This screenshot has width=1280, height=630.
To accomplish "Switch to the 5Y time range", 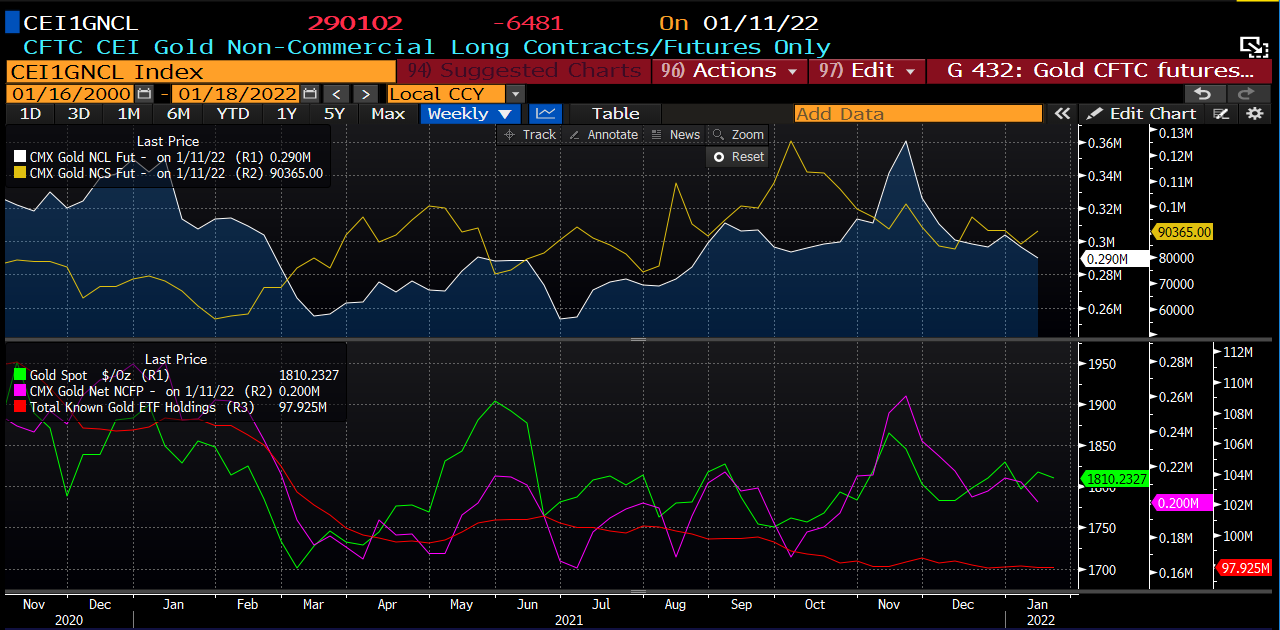I will tap(334, 114).
